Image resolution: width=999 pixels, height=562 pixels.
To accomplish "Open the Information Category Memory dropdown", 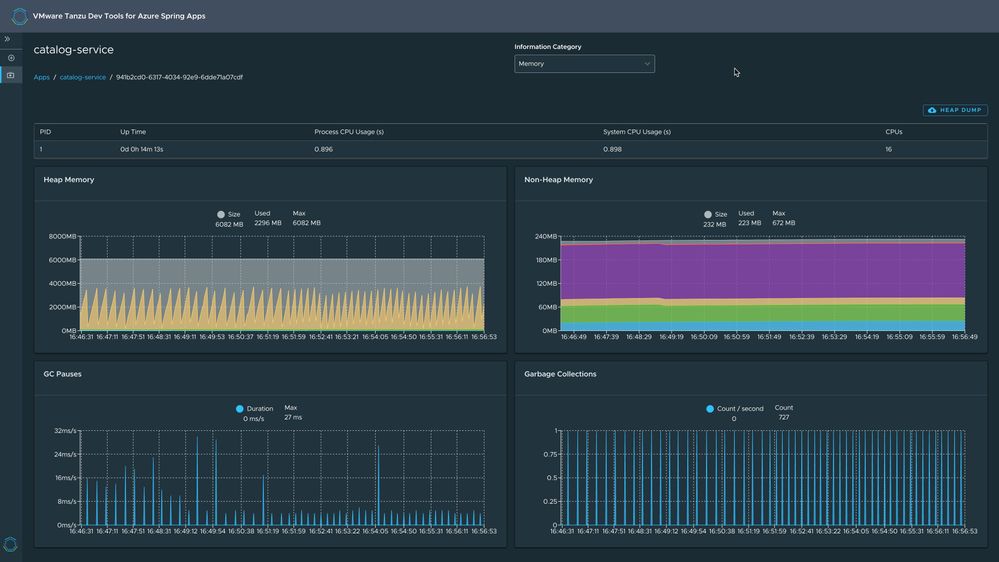I will click(x=584, y=64).
